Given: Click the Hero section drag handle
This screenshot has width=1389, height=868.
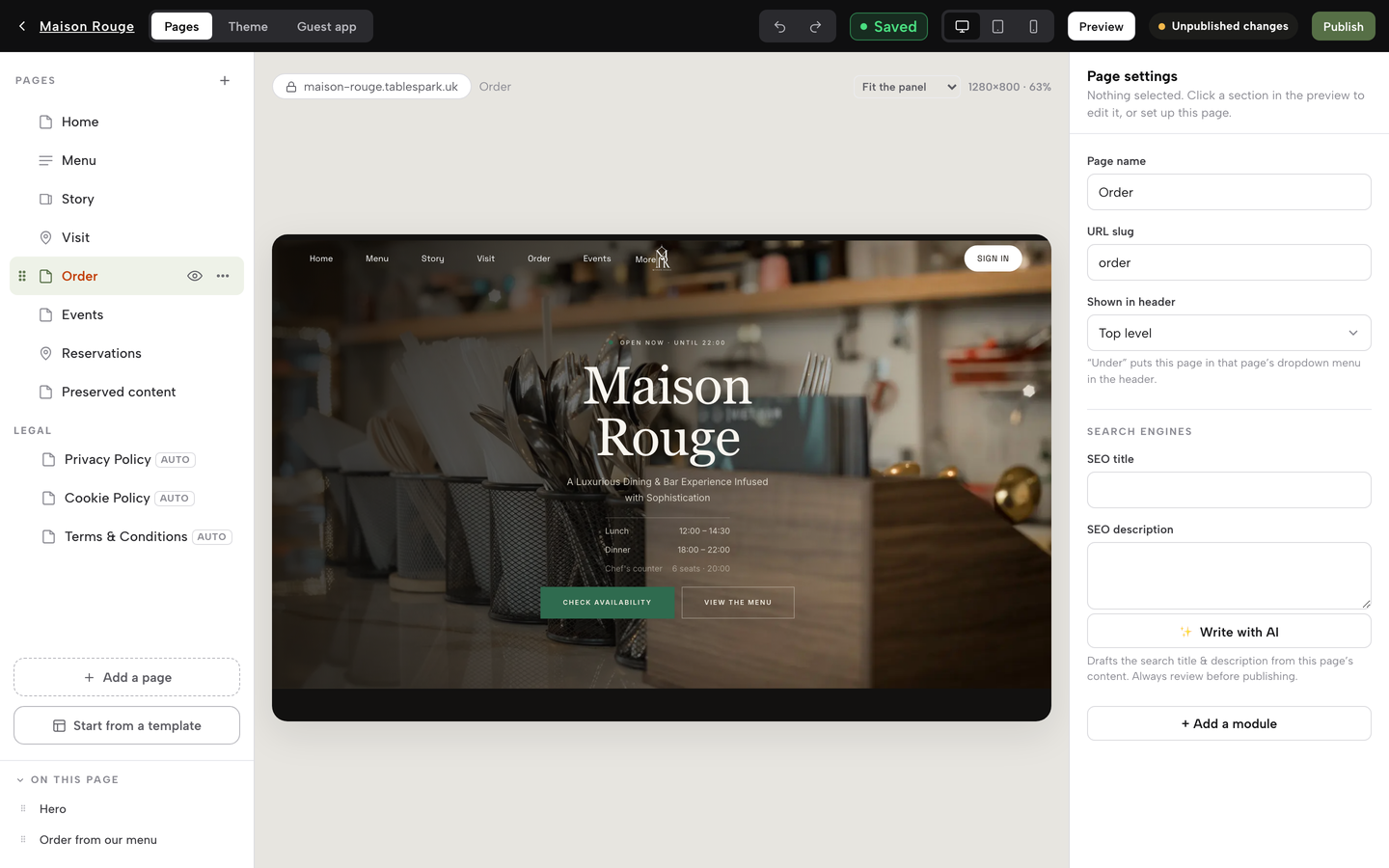Looking at the screenshot, I should [23, 808].
